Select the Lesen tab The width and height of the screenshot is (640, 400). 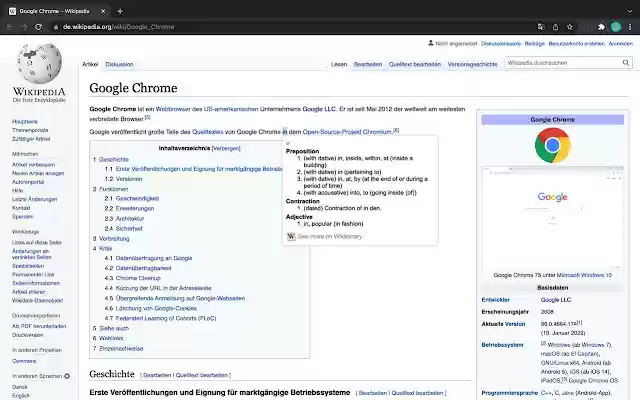pyautogui.click(x=339, y=64)
